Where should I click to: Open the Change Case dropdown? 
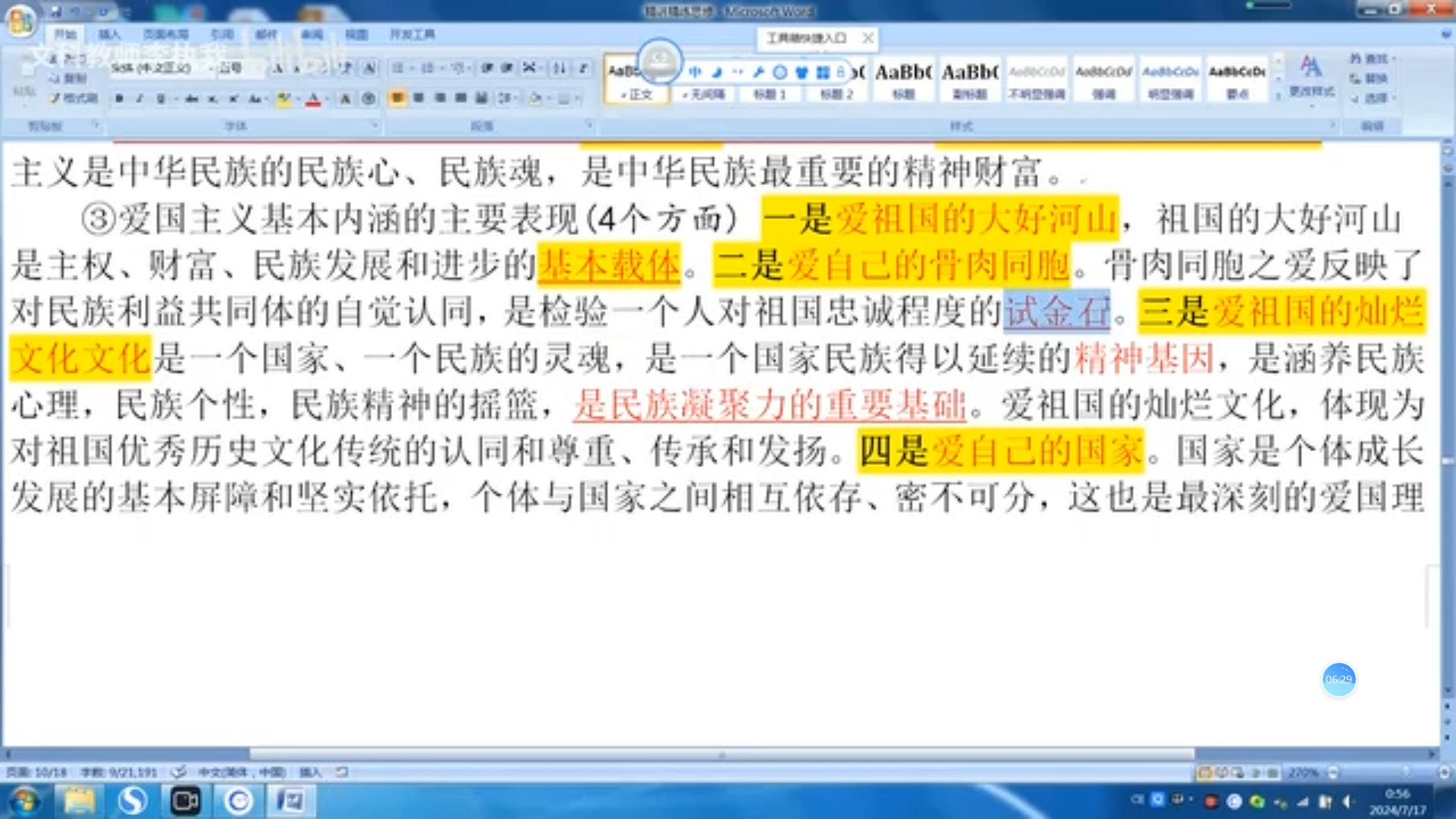point(256,99)
